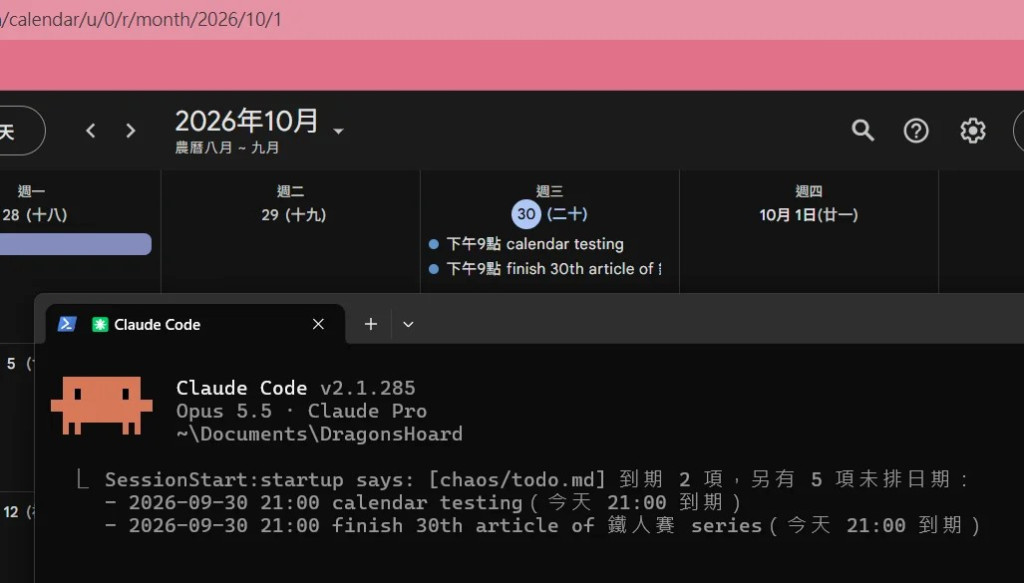Select the date 28 (十八)

pyautogui.click(x=35, y=215)
